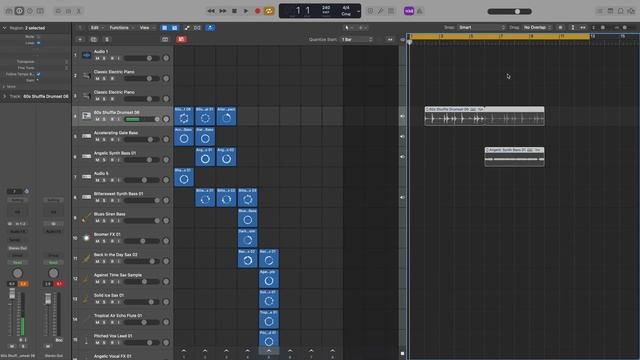Toggle global solo S button
This screenshot has height=360, width=640.
107,40
